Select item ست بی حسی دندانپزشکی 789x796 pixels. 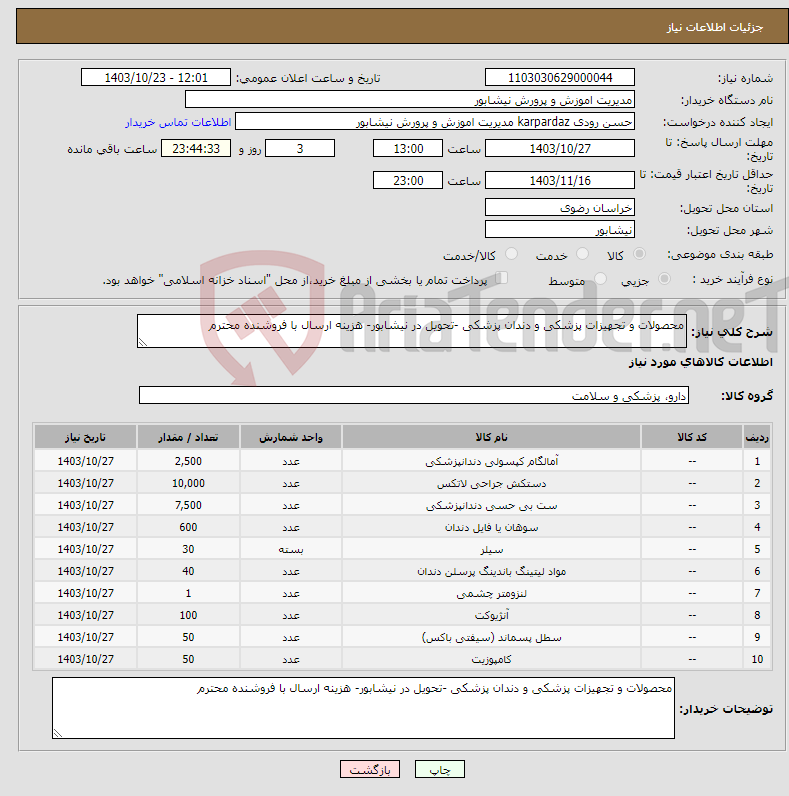coord(491,506)
